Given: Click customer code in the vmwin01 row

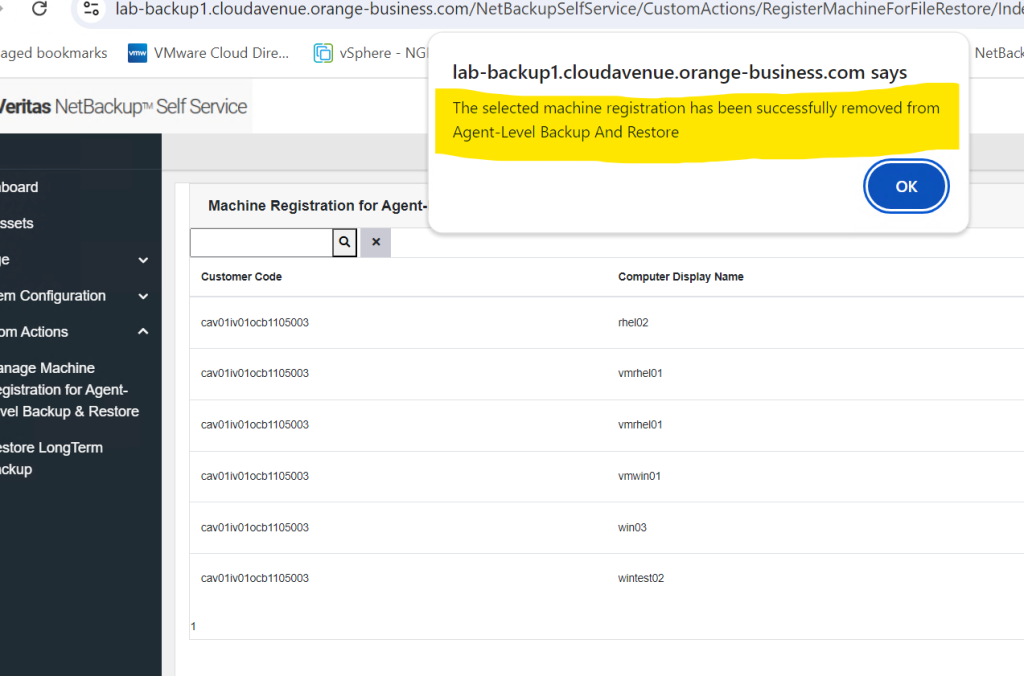Looking at the screenshot, I should (x=255, y=476).
